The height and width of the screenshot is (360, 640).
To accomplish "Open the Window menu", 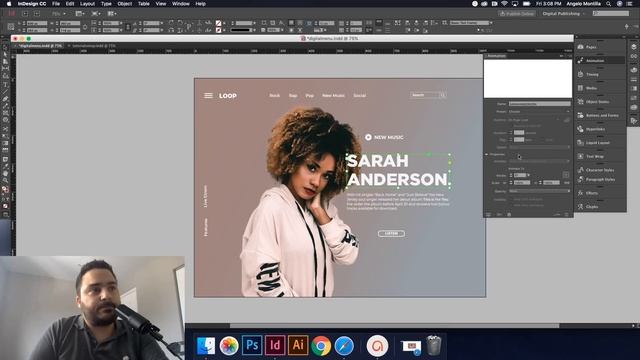I will tap(180, 4).
